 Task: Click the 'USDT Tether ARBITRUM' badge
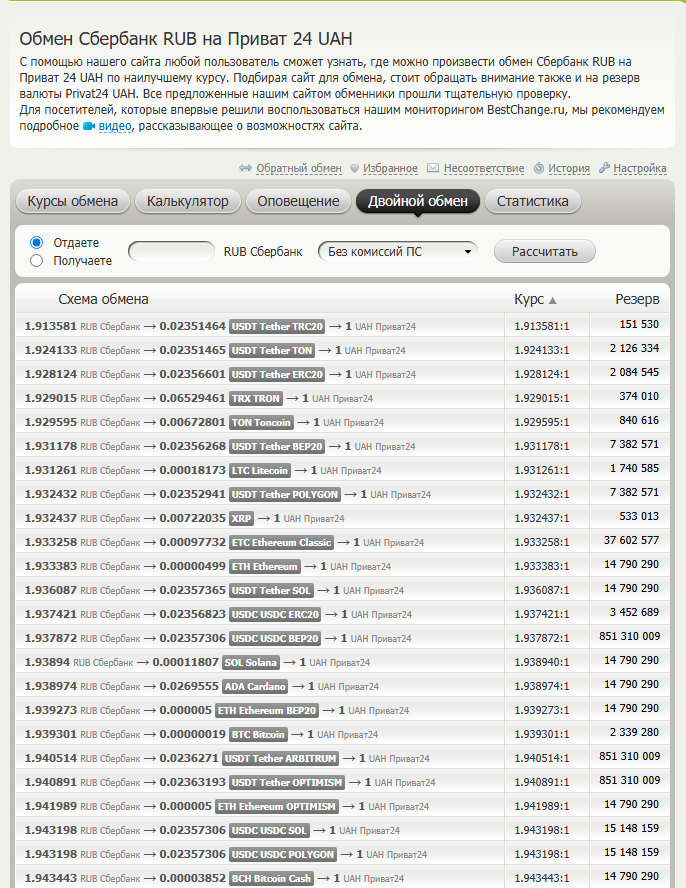point(280,758)
